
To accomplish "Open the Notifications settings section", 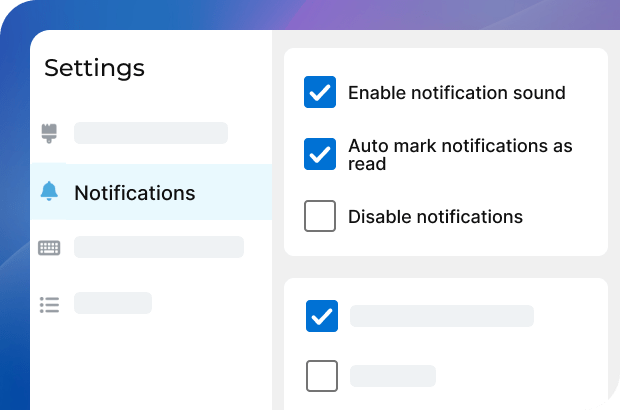I will click(135, 192).
